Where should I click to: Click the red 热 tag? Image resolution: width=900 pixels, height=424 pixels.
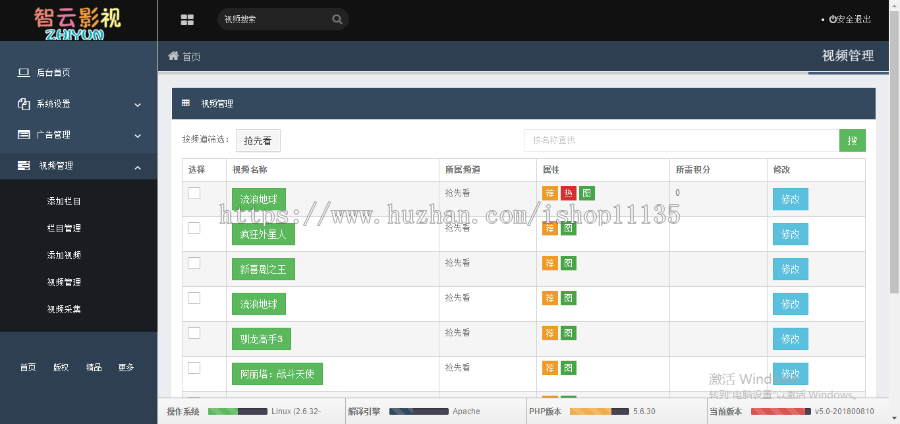(x=568, y=193)
